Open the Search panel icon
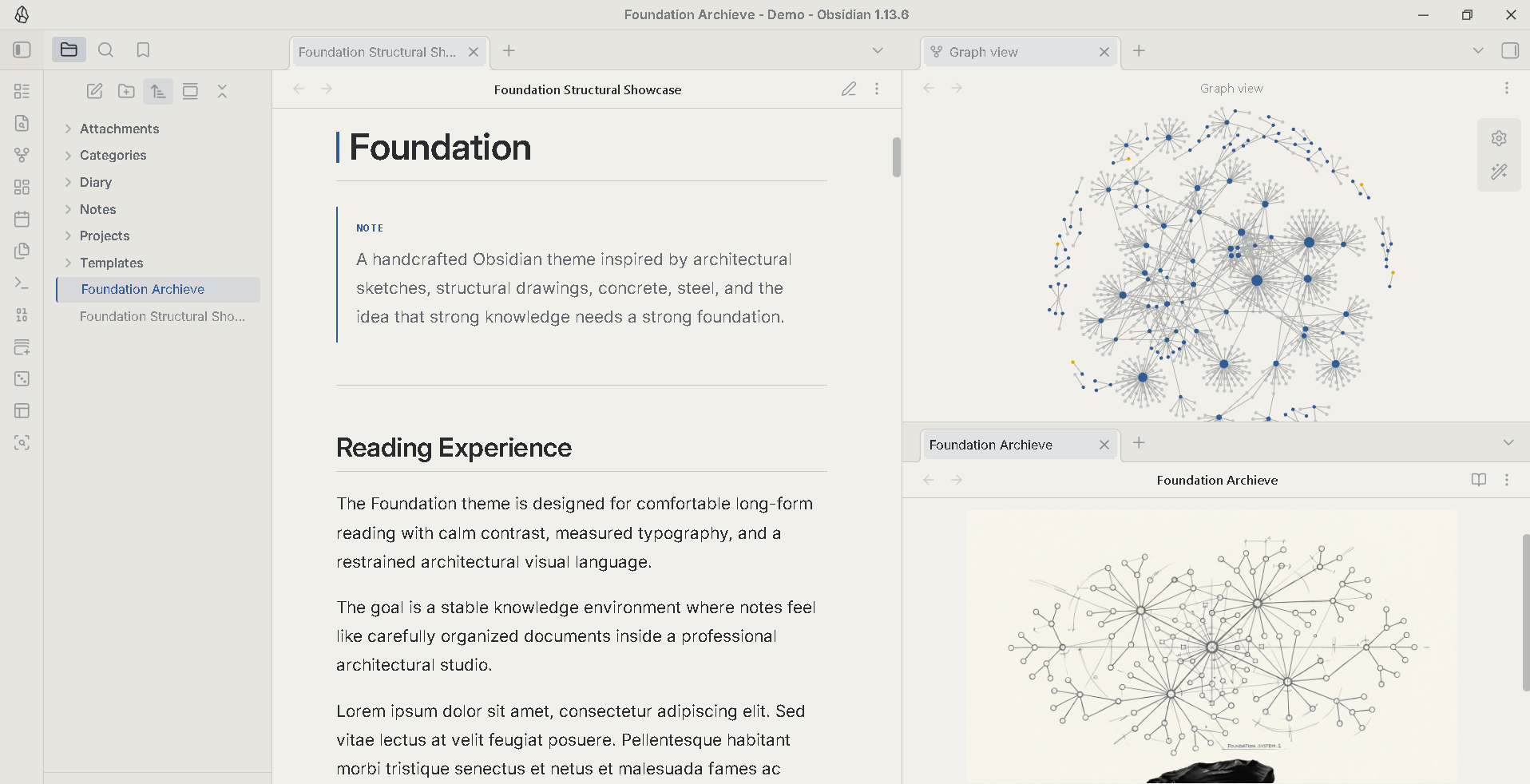The width and height of the screenshot is (1530, 784). 105,50
